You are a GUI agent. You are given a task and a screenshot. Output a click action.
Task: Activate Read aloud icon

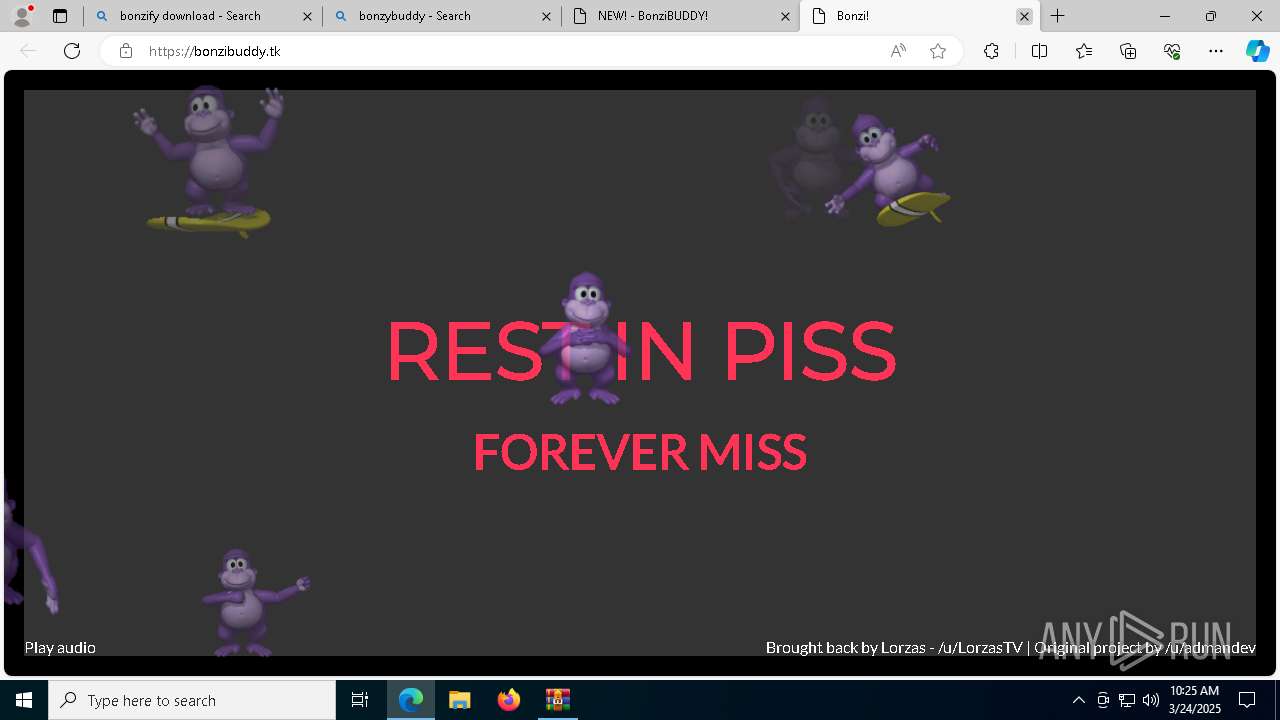pos(898,51)
